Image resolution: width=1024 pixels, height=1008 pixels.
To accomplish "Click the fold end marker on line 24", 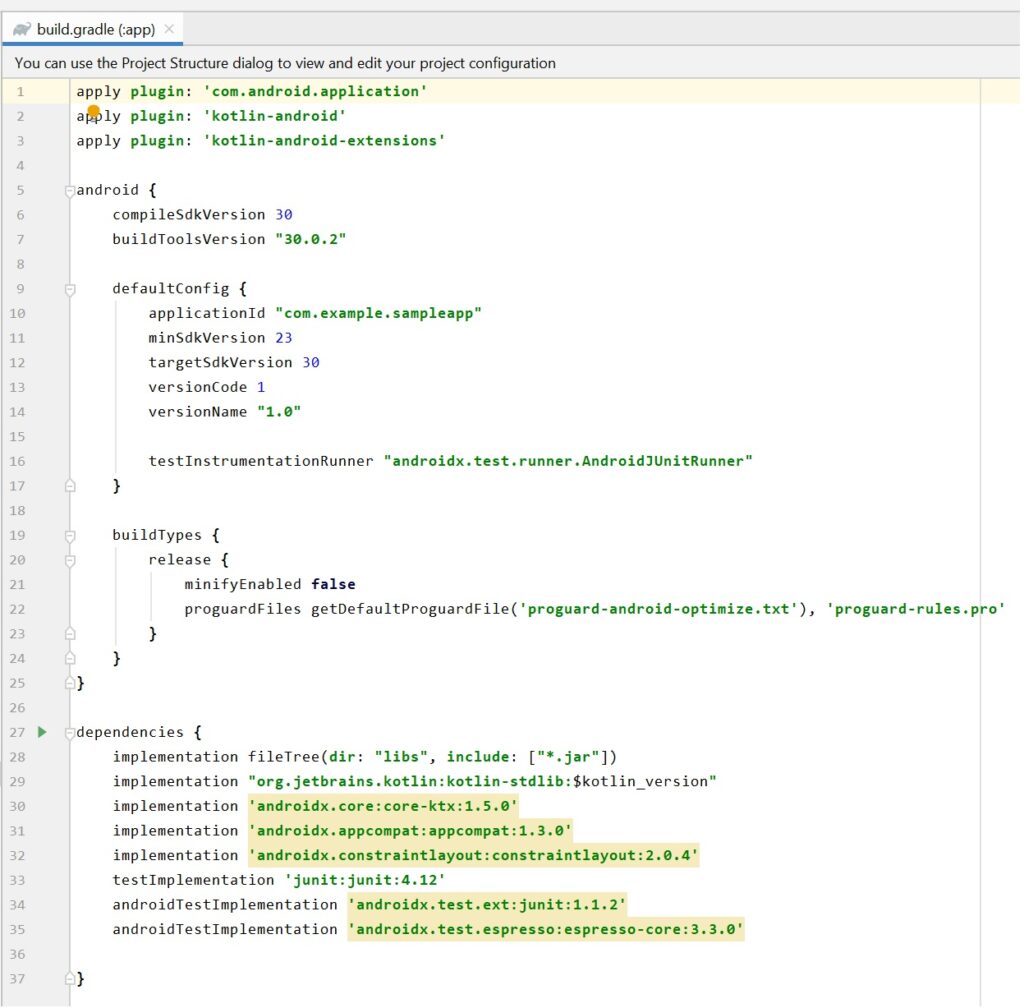I will (x=70, y=659).
